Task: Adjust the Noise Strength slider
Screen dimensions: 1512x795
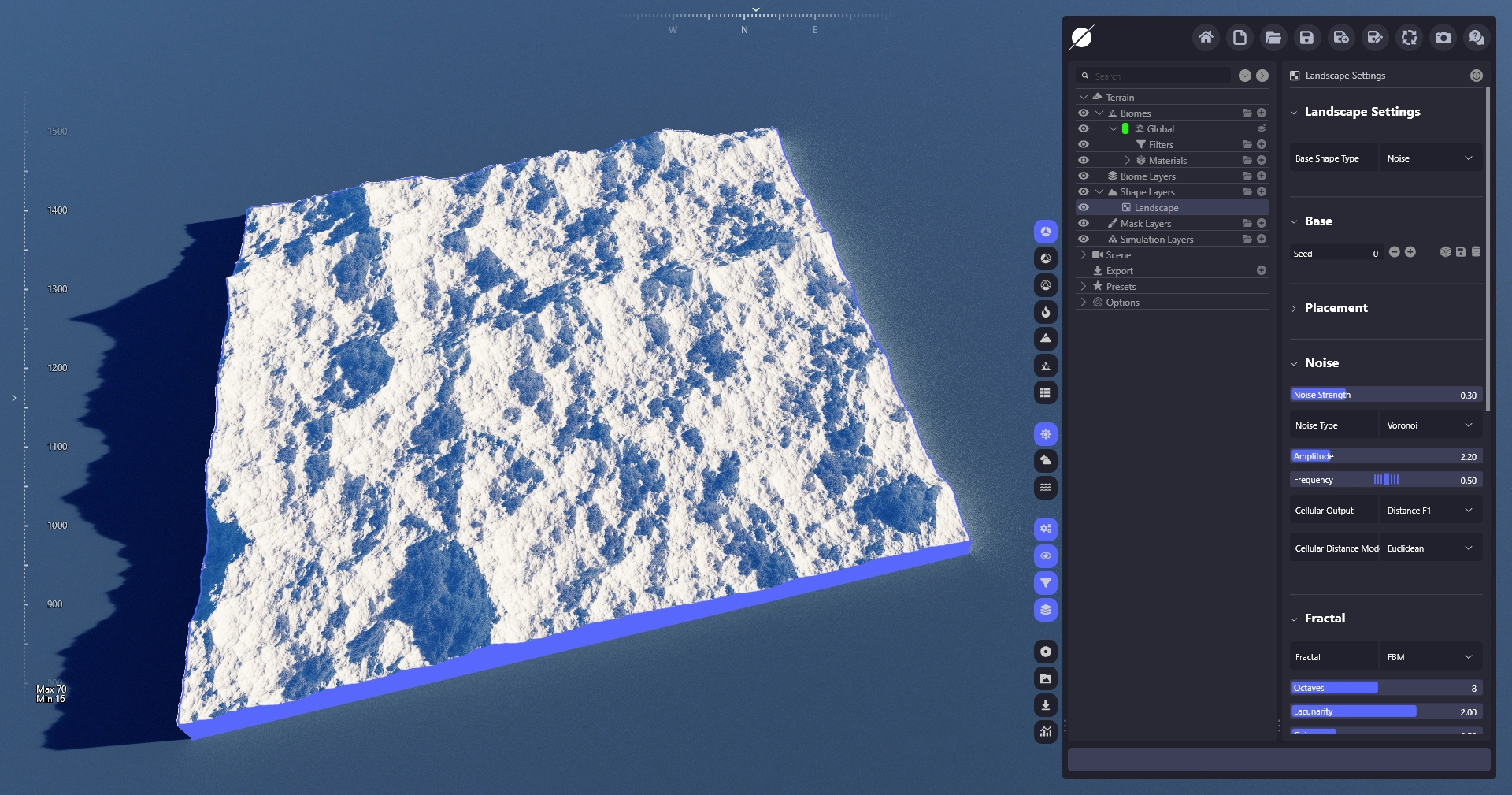Action: point(1386,395)
